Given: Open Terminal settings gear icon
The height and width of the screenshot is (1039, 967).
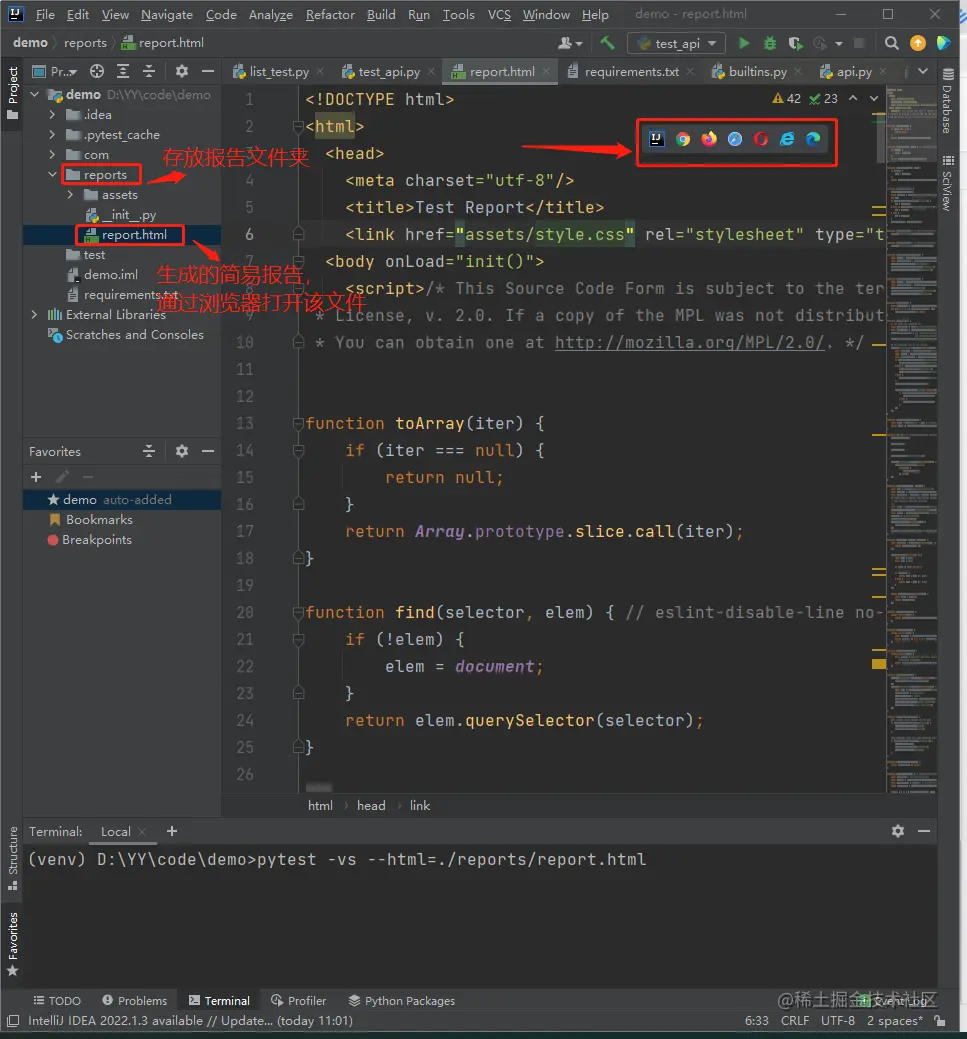Looking at the screenshot, I should tap(898, 831).
